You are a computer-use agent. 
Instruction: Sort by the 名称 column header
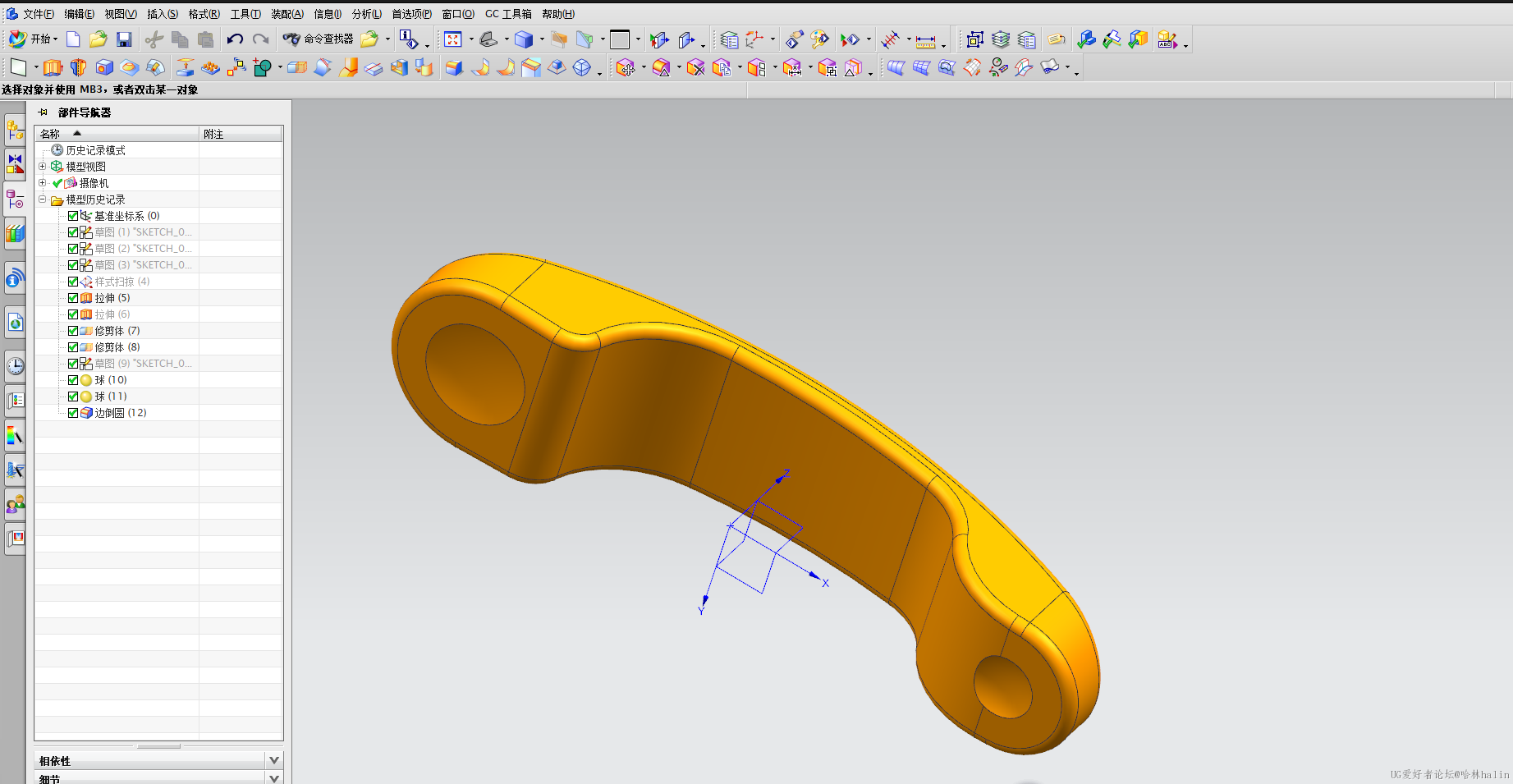117,134
